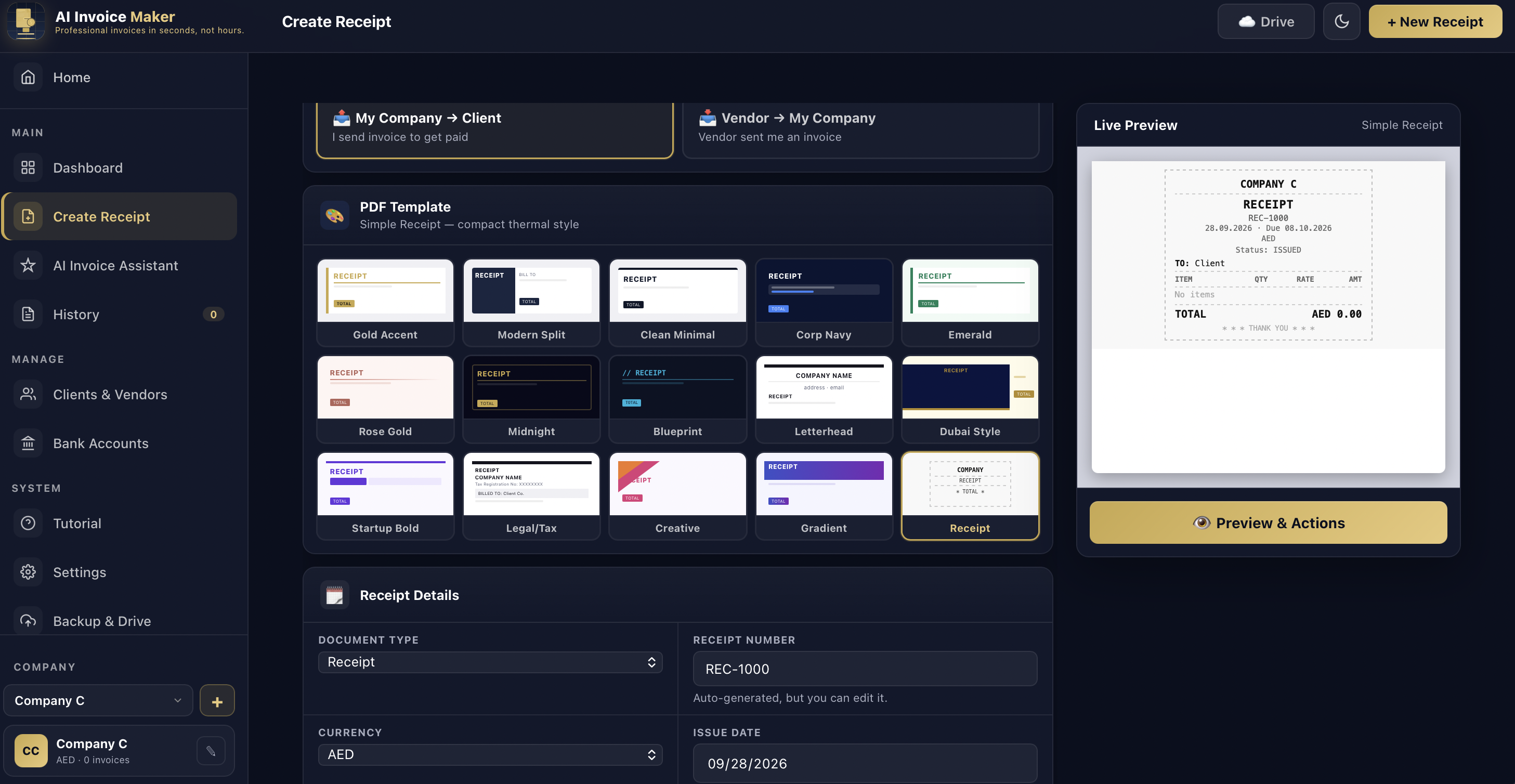Choose the Blueprint template

pos(677,399)
